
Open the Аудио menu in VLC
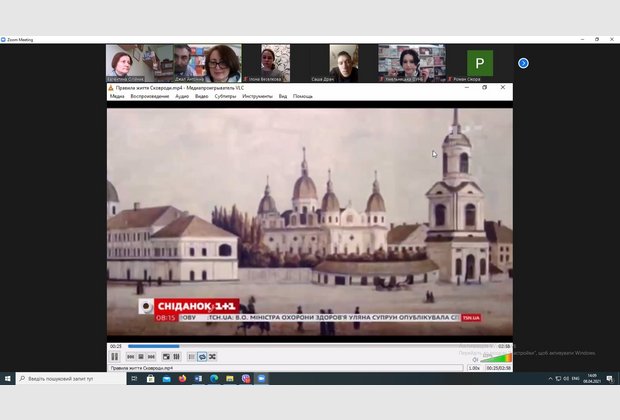click(182, 96)
